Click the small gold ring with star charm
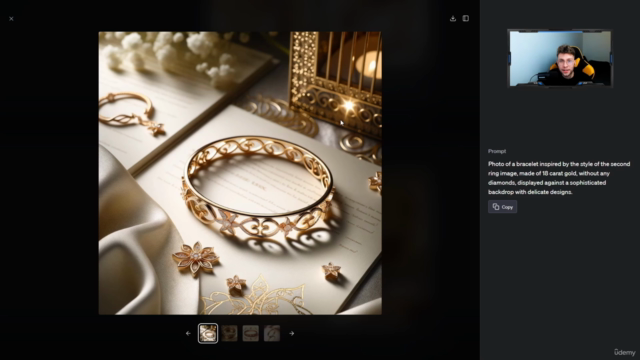This screenshot has height=360, width=640. (x=131, y=113)
